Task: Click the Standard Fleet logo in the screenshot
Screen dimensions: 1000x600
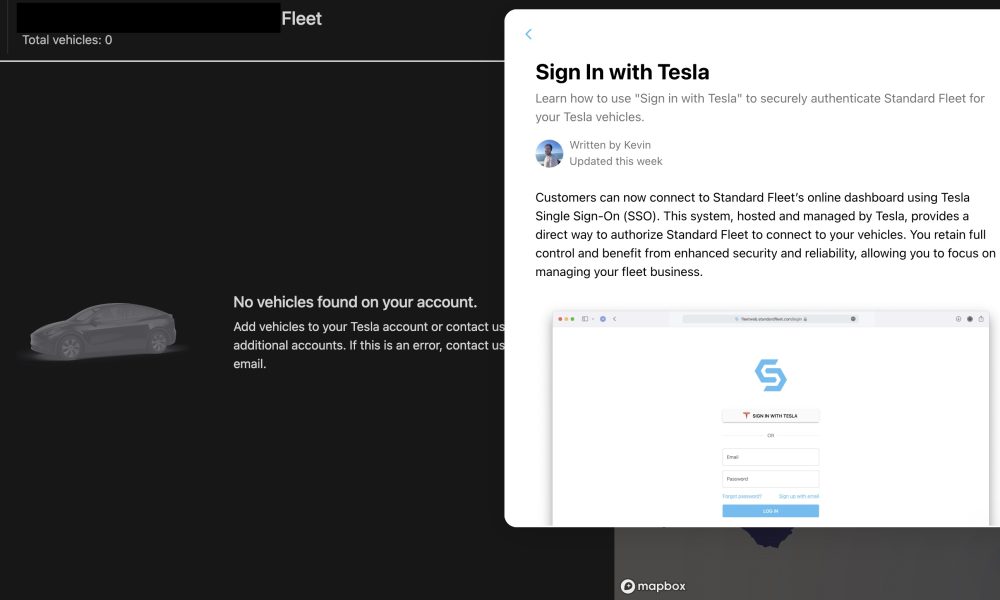Action: (770, 375)
